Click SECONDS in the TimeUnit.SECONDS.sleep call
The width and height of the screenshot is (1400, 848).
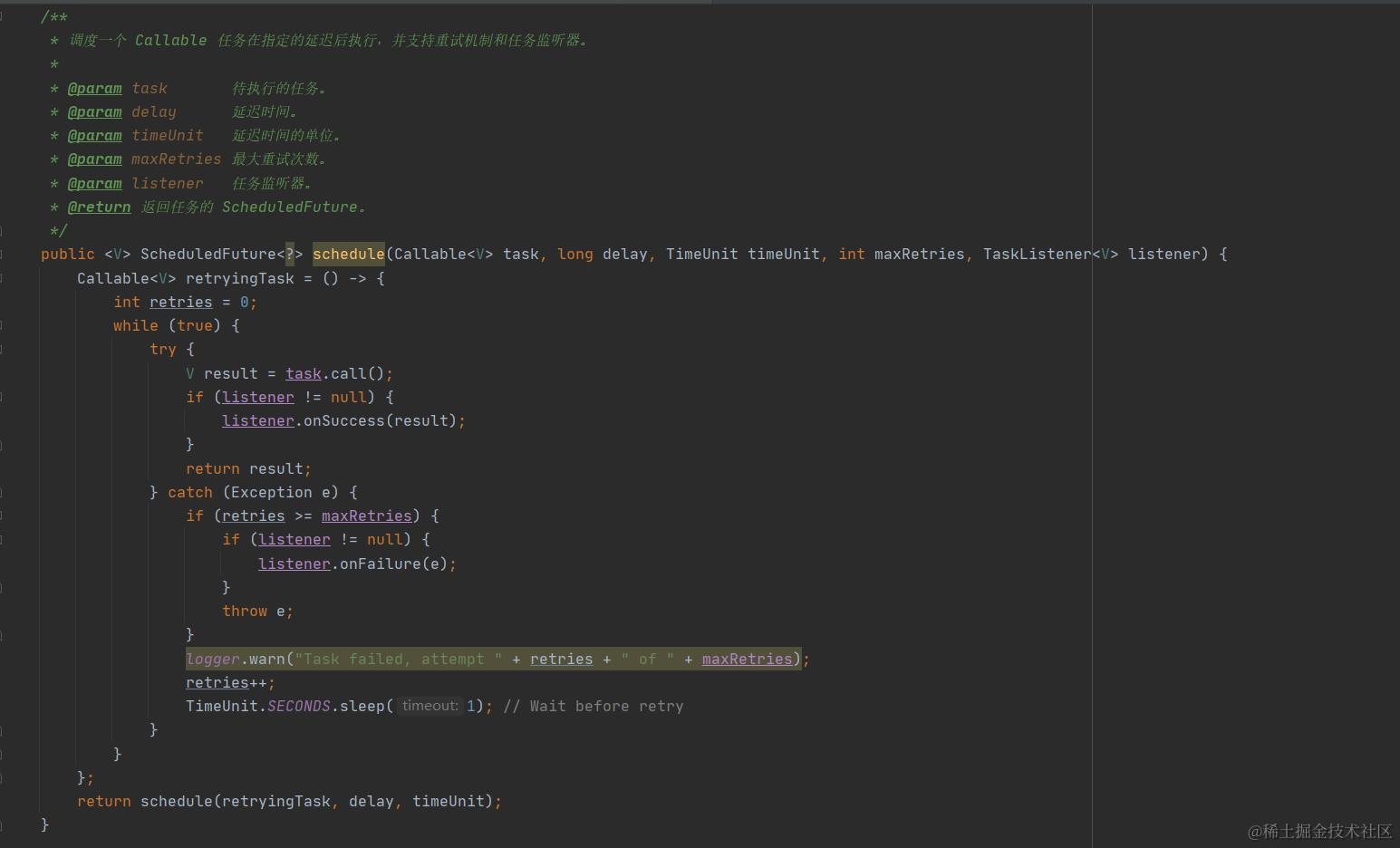(299, 707)
